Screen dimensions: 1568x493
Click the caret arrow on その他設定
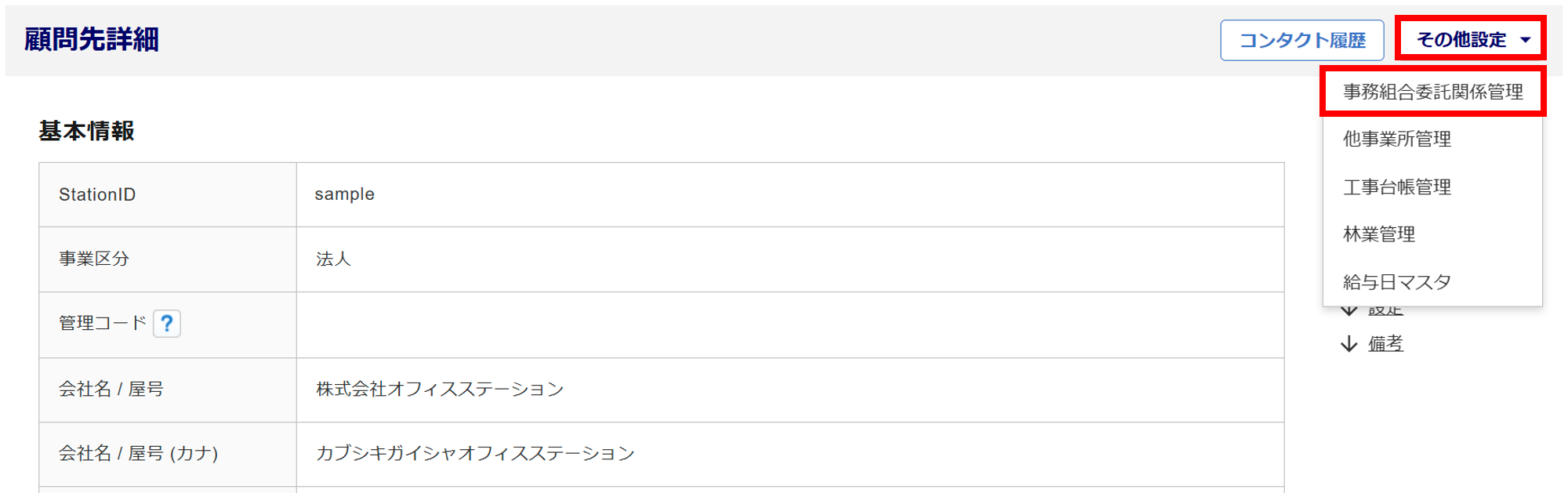1525,40
